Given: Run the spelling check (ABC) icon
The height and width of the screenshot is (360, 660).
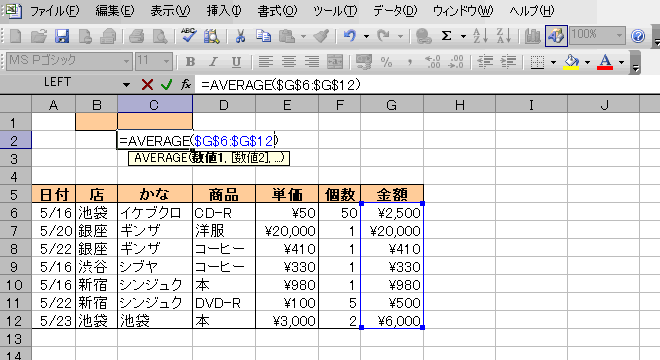Looking at the screenshot, I should pyautogui.click(x=188, y=36).
